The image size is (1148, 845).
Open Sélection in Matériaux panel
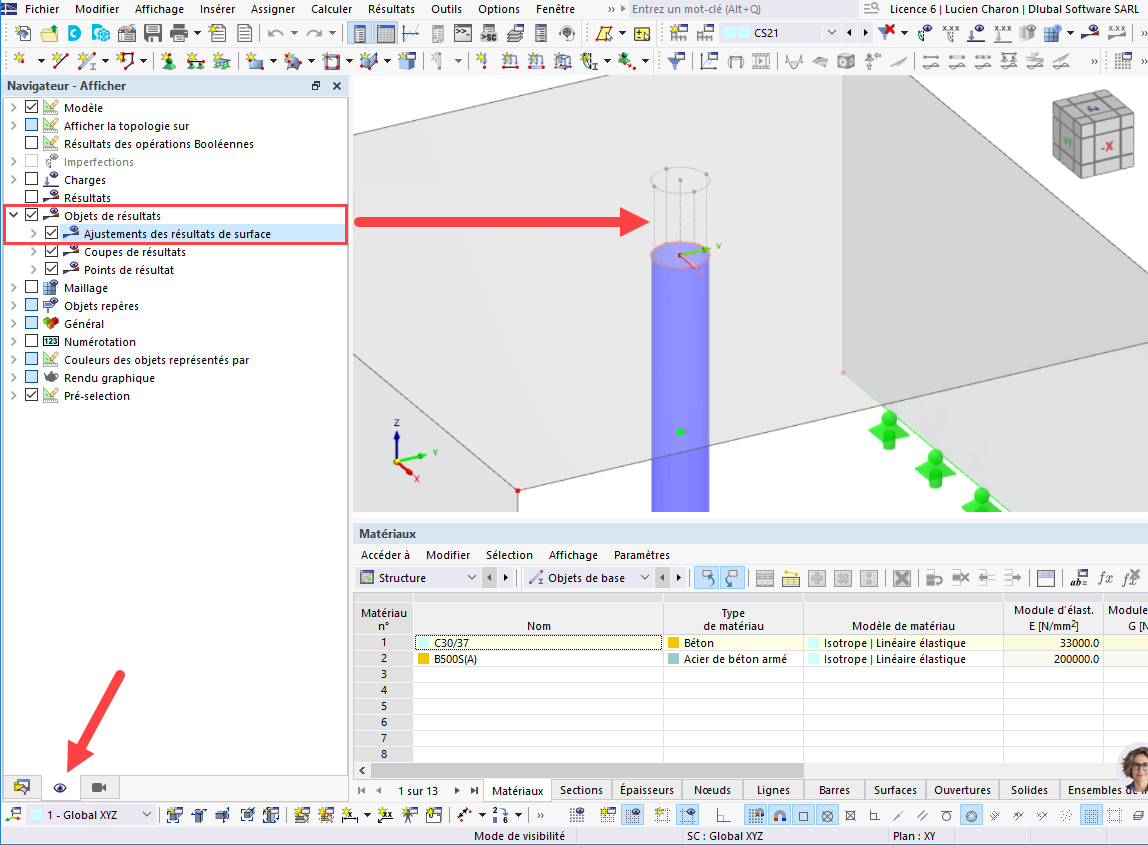pos(509,555)
